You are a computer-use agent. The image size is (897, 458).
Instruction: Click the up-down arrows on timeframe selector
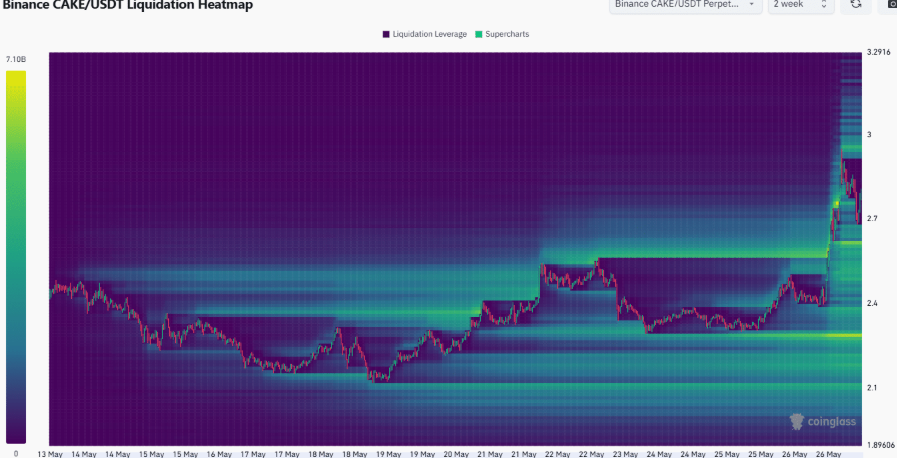click(x=824, y=5)
